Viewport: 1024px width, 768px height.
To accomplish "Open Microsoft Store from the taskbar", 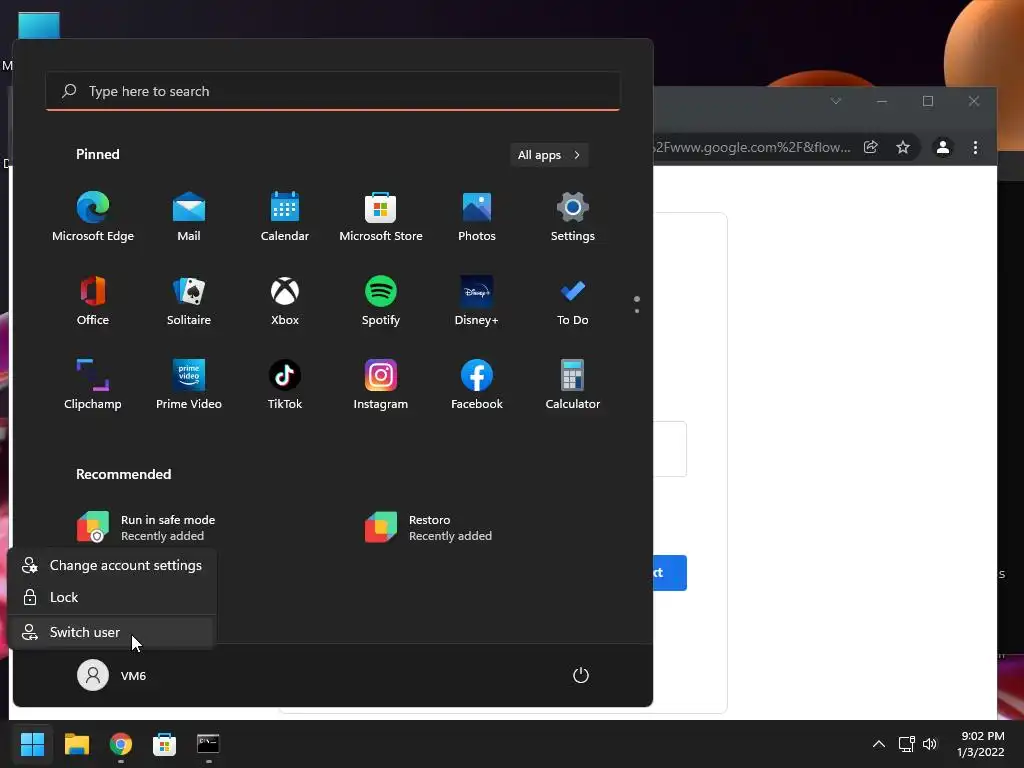I will point(165,744).
